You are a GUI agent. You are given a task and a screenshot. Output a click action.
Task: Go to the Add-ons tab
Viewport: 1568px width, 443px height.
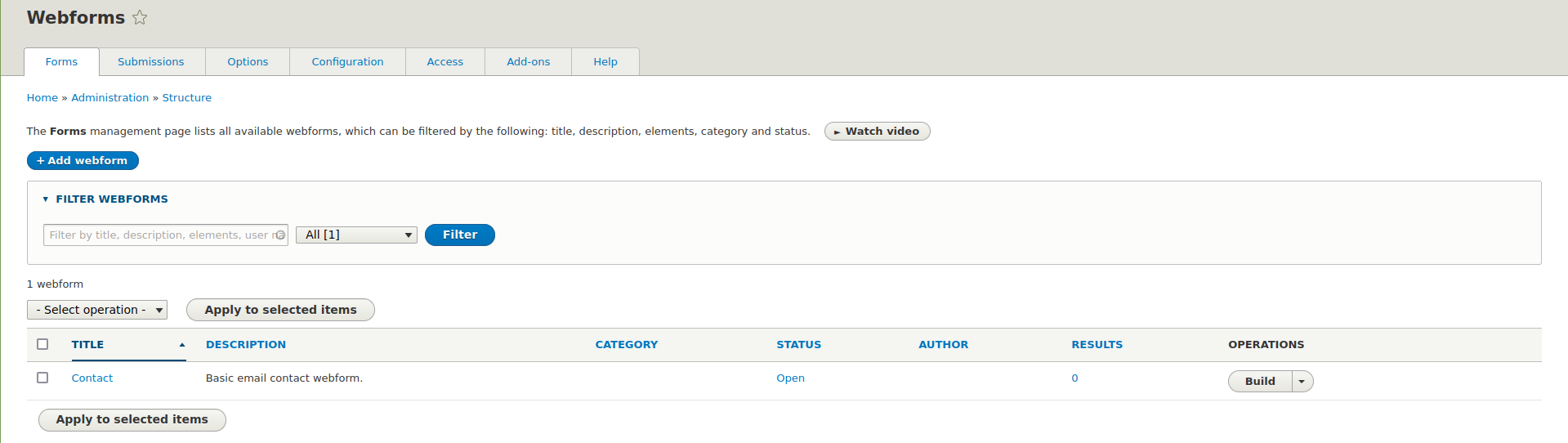[x=528, y=62]
